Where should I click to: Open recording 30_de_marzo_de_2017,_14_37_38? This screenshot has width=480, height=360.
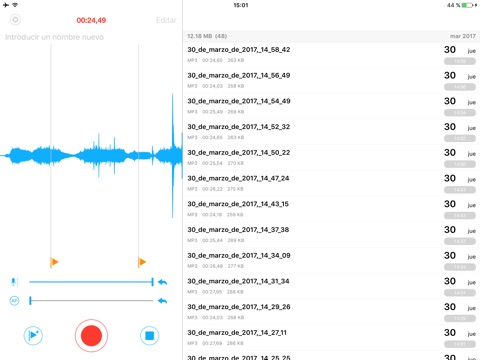pos(332,235)
